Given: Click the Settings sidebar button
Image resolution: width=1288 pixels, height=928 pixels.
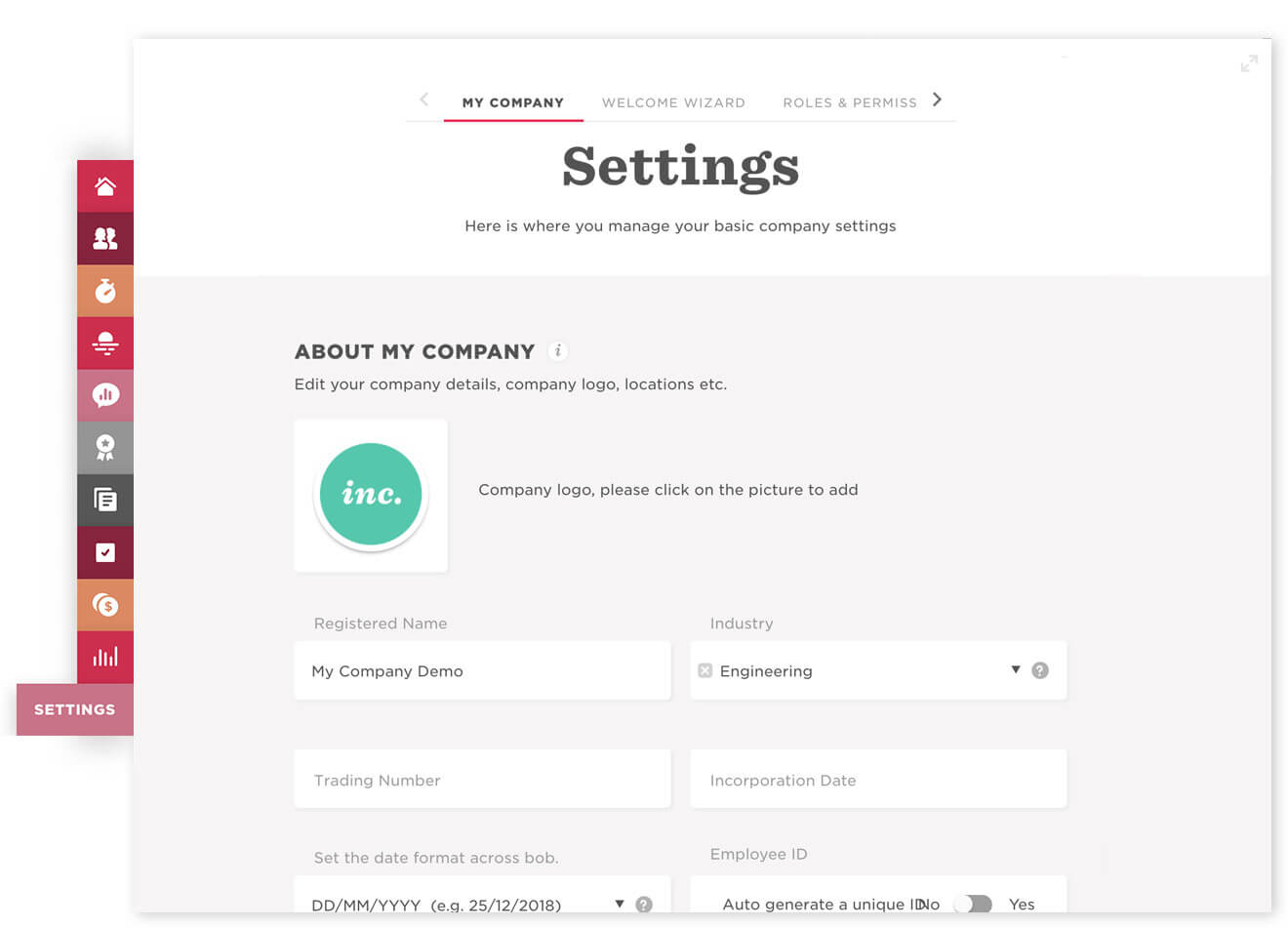Looking at the screenshot, I should point(75,709).
